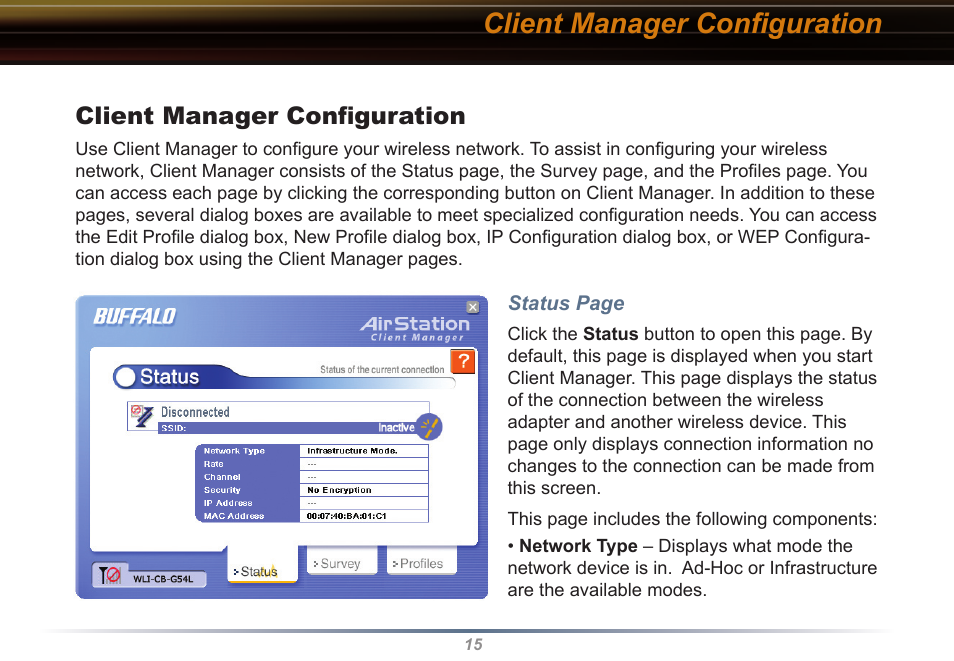Viewport: 954px width, 661px height.
Task: Click the bold Client Manager Configuration heading
Action: [x=270, y=116]
